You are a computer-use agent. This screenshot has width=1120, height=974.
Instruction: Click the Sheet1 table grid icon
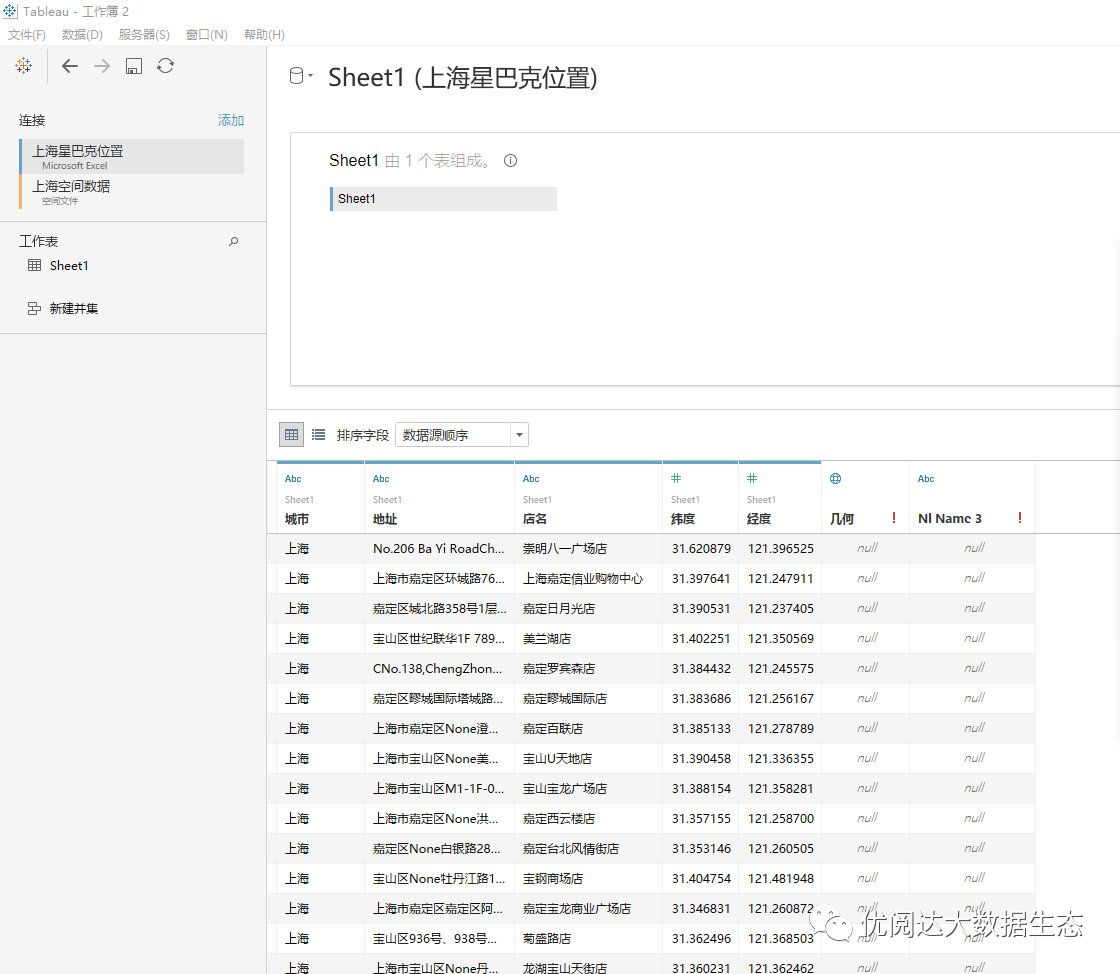click(34, 266)
